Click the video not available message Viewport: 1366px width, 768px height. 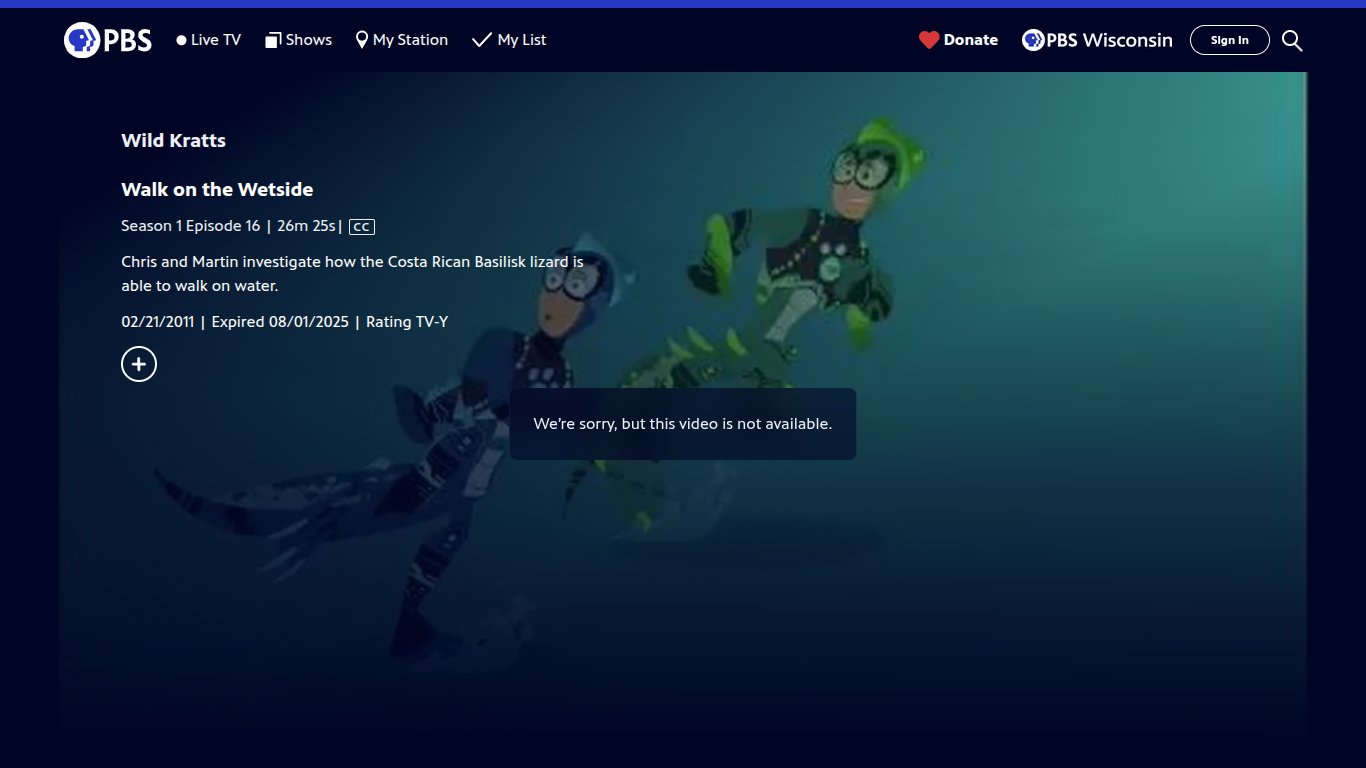pos(683,424)
